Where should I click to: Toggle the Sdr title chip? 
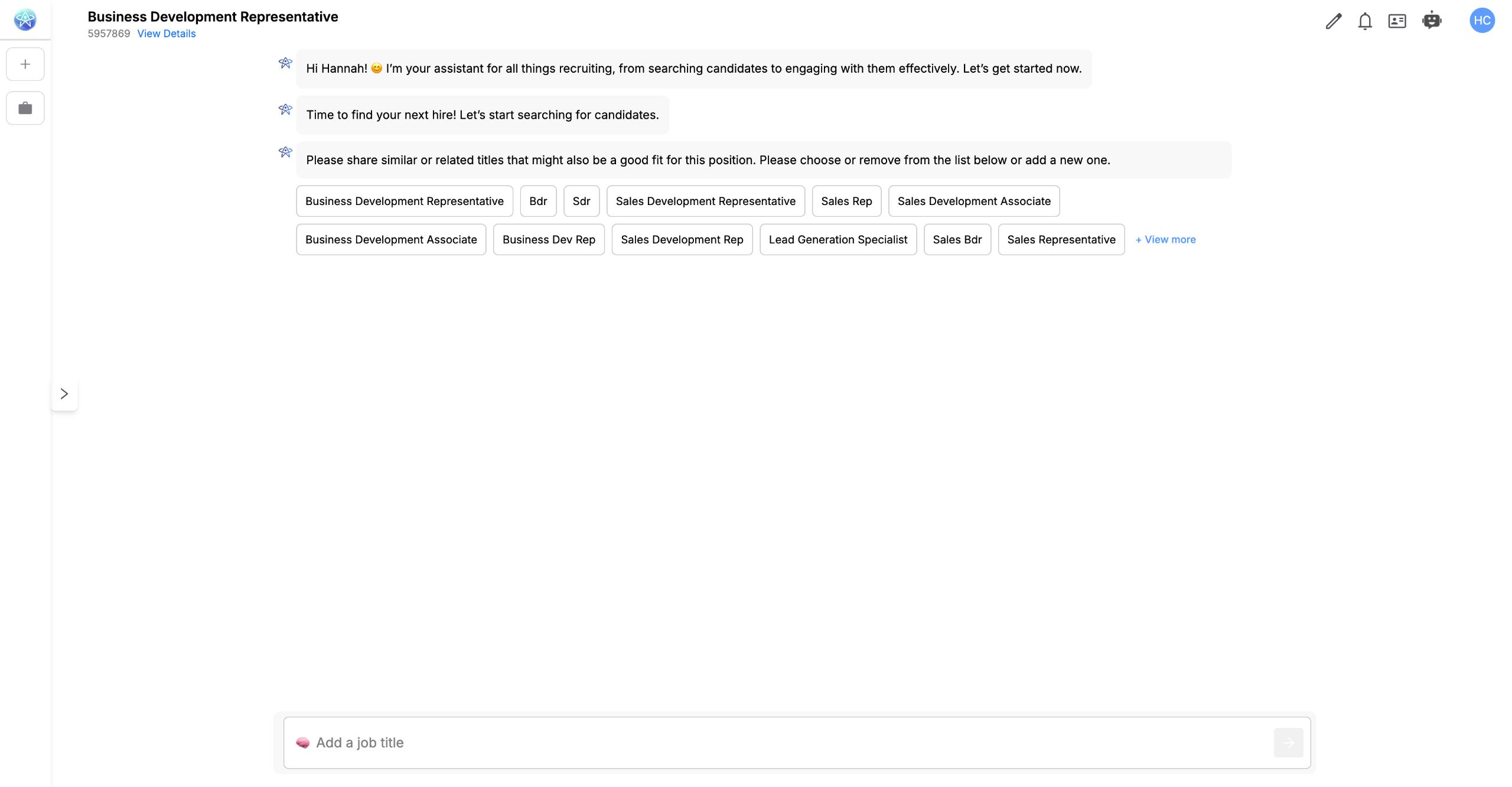click(581, 201)
